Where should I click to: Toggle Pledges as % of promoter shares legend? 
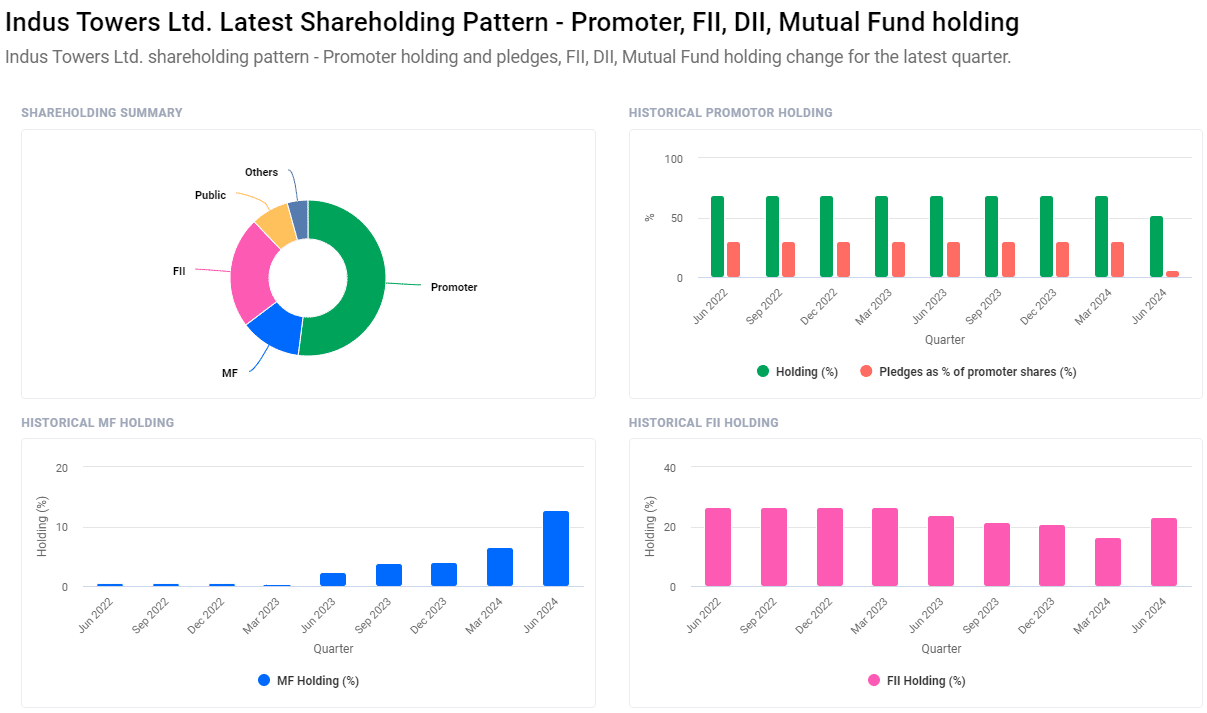click(968, 372)
